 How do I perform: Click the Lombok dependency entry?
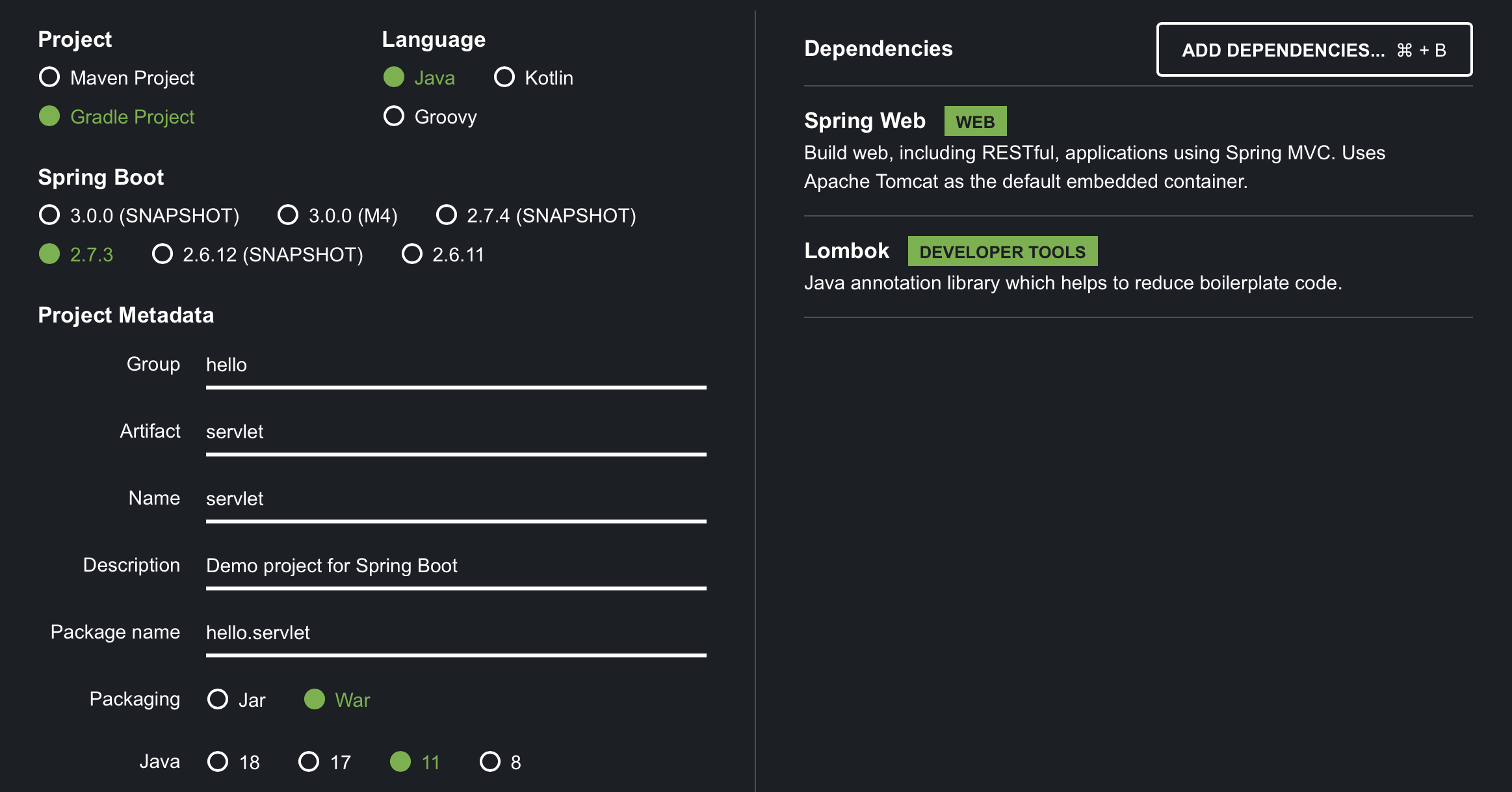(x=846, y=251)
